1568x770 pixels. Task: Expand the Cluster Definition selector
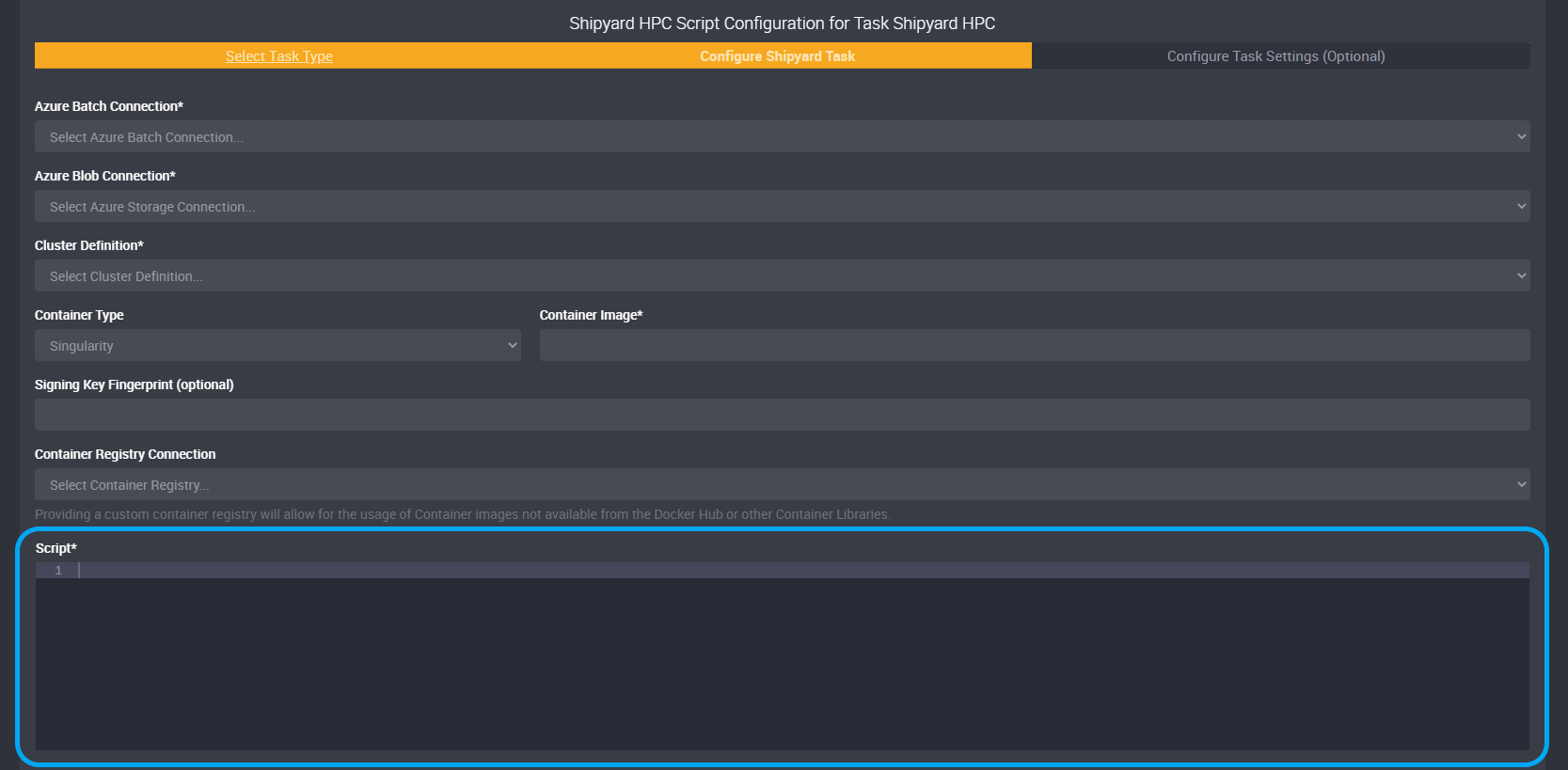782,275
